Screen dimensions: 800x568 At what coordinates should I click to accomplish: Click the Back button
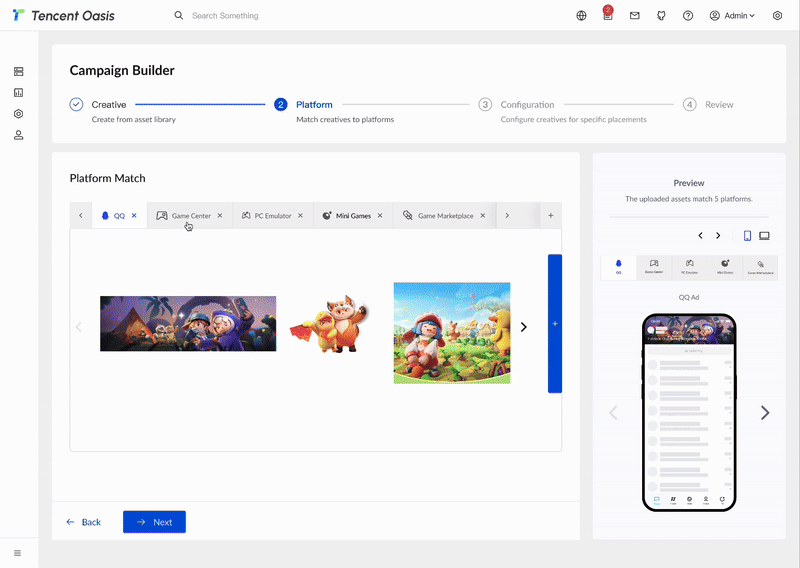84,522
